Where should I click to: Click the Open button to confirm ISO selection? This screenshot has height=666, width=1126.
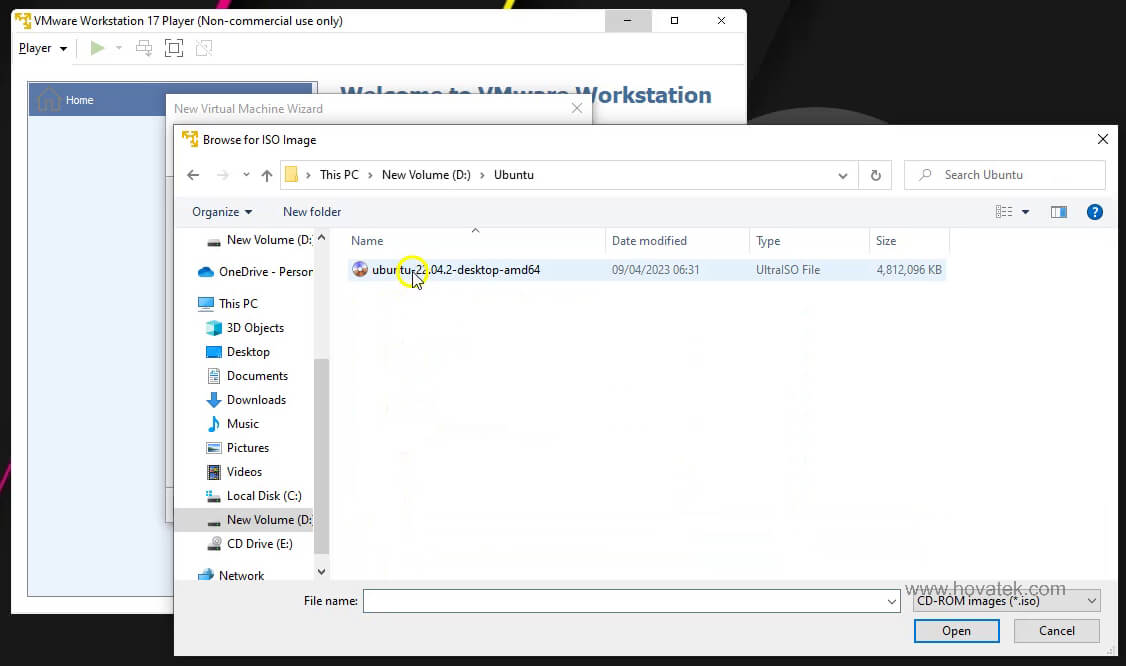pos(956,630)
